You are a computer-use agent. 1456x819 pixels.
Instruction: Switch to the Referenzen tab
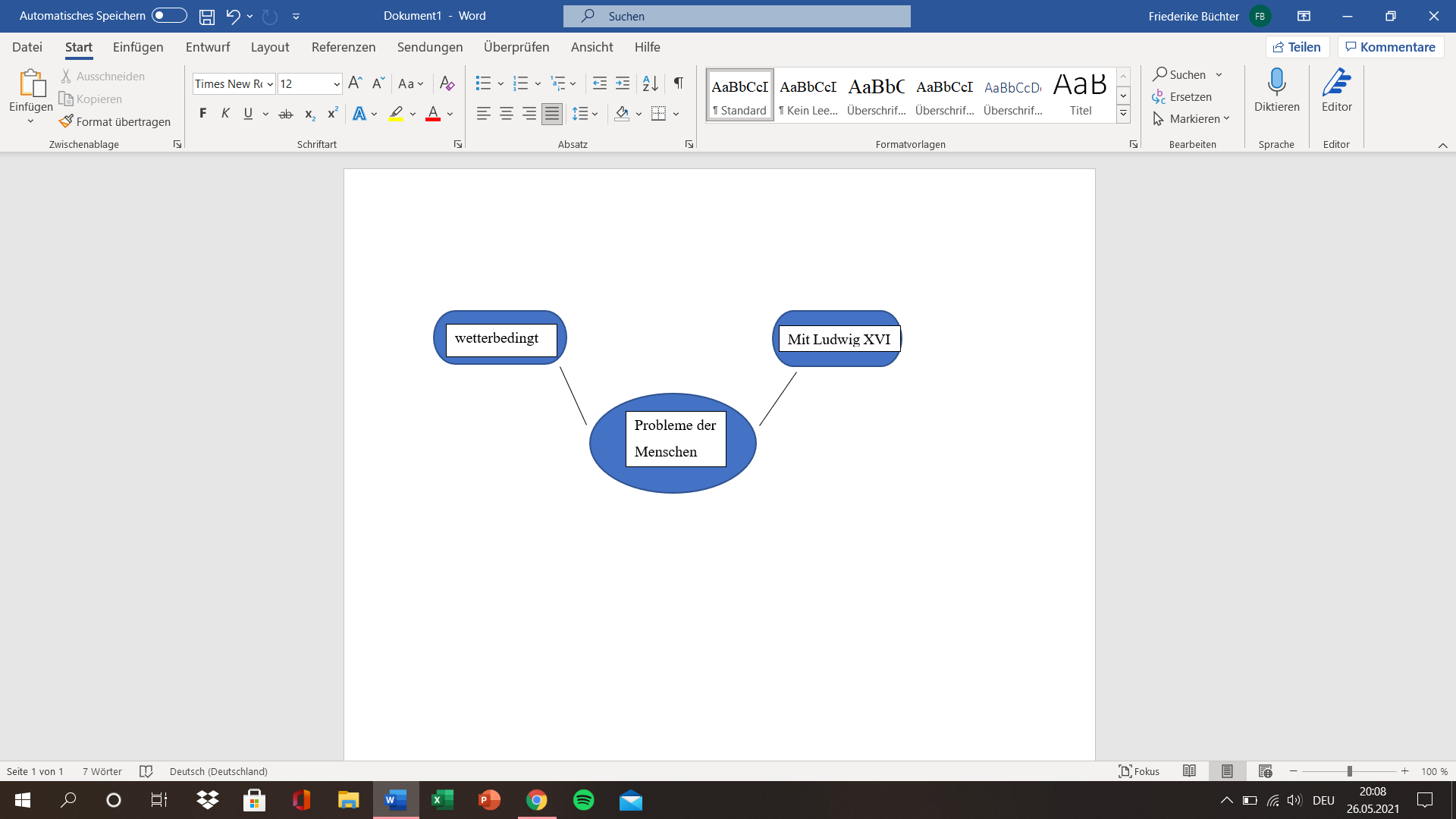click(x=344, y=47)
